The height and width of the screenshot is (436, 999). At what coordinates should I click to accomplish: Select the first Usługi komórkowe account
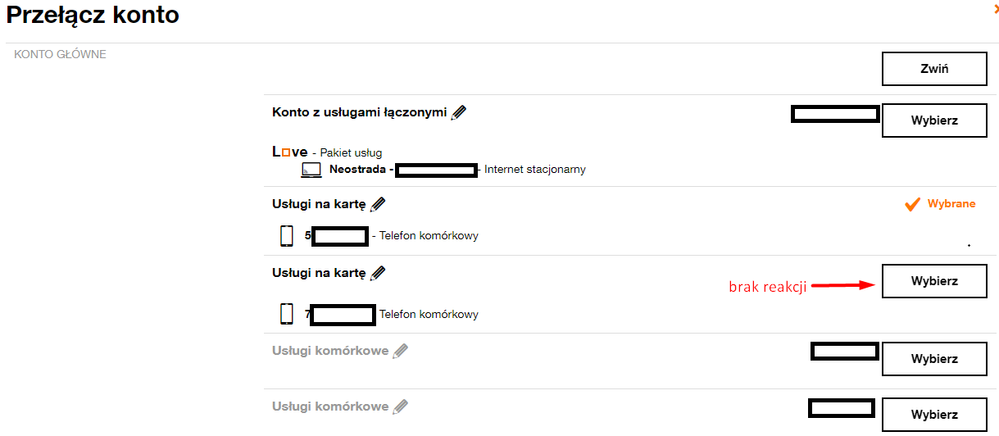point(934,359)
